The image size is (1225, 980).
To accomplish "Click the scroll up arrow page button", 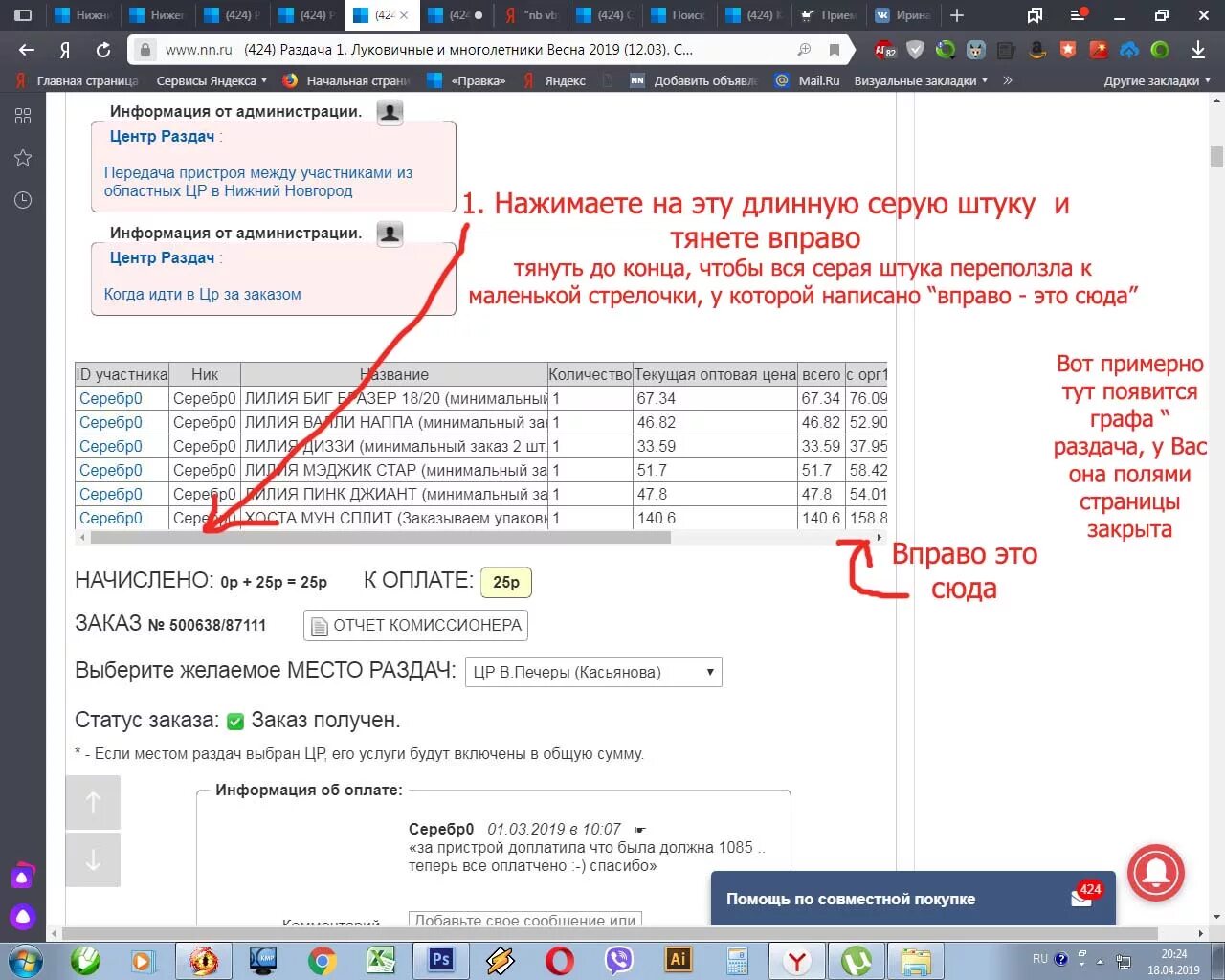I will coord(93,802).
